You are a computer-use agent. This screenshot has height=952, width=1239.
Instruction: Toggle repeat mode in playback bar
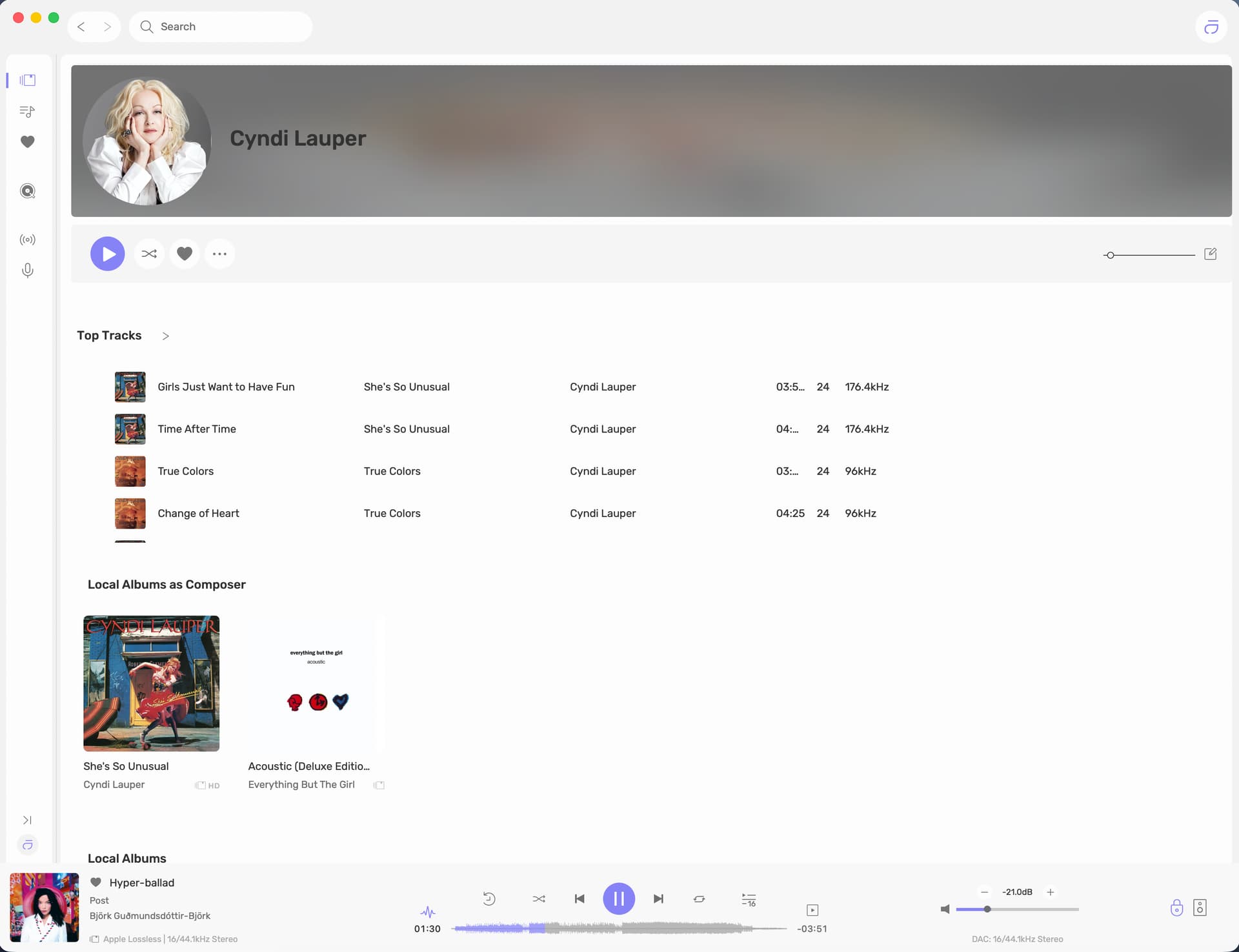(x=699, y=898)
